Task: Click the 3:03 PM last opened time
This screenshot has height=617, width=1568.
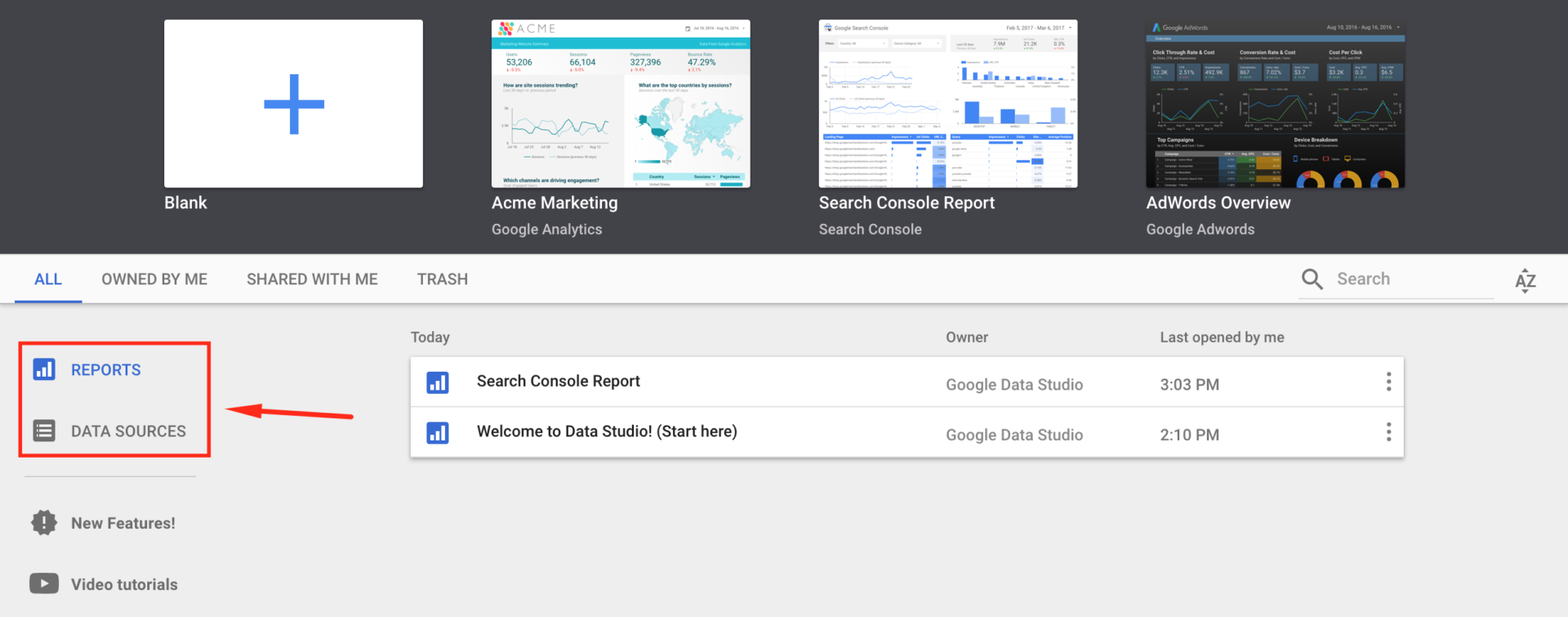Action: 1189,385
